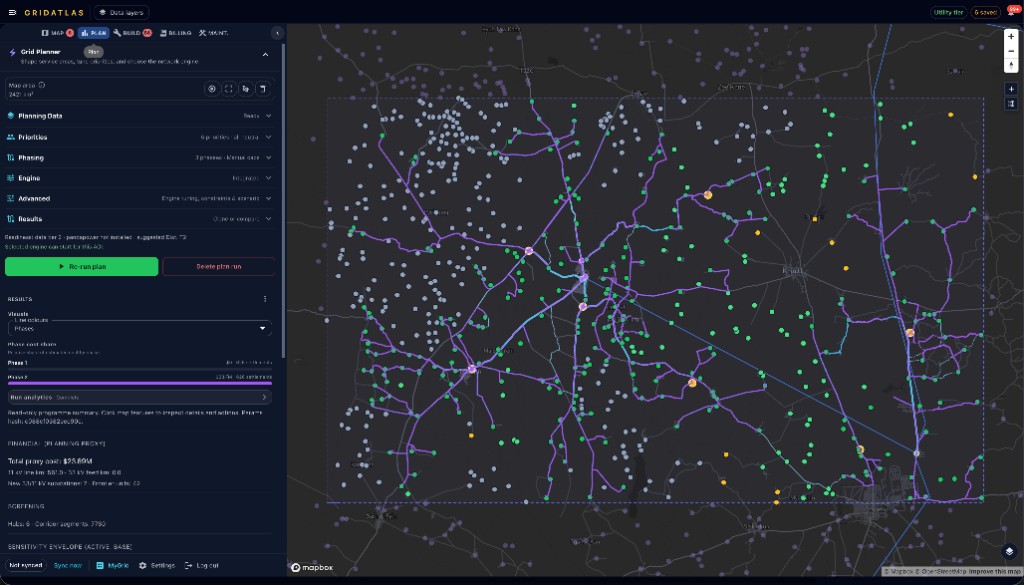
Task: Click the Re-run plan button
Action: 82,266
